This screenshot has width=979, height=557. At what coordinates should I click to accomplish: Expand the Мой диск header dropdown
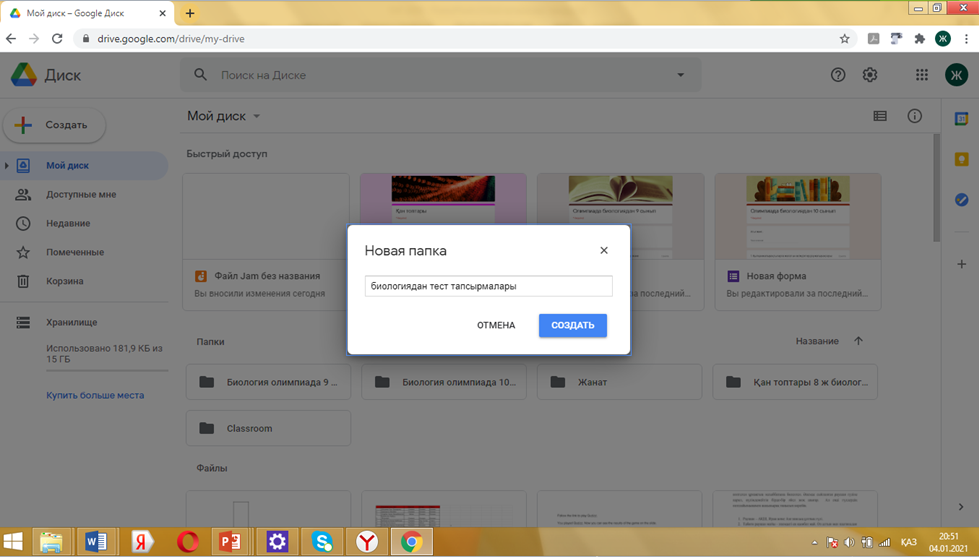(256, 116)
